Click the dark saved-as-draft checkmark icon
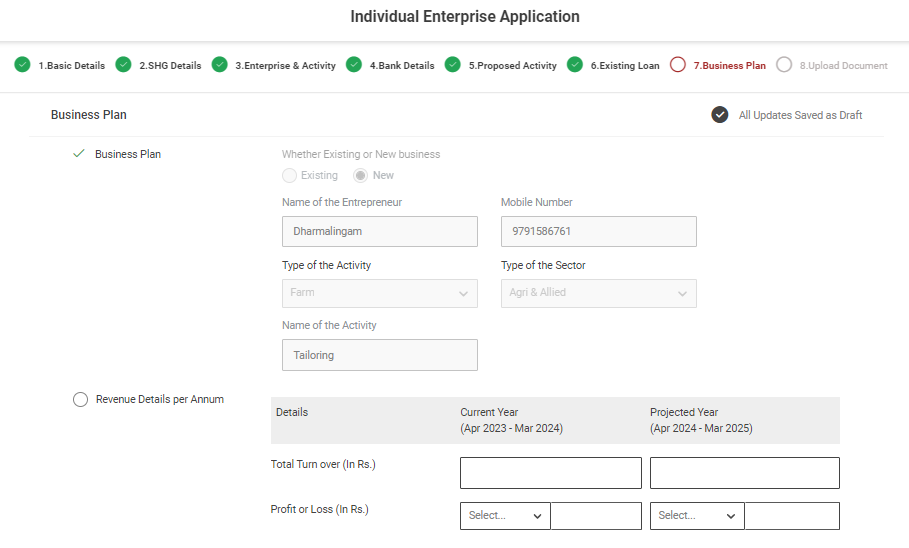Screen dimensions: 909x548 (720, 115)
